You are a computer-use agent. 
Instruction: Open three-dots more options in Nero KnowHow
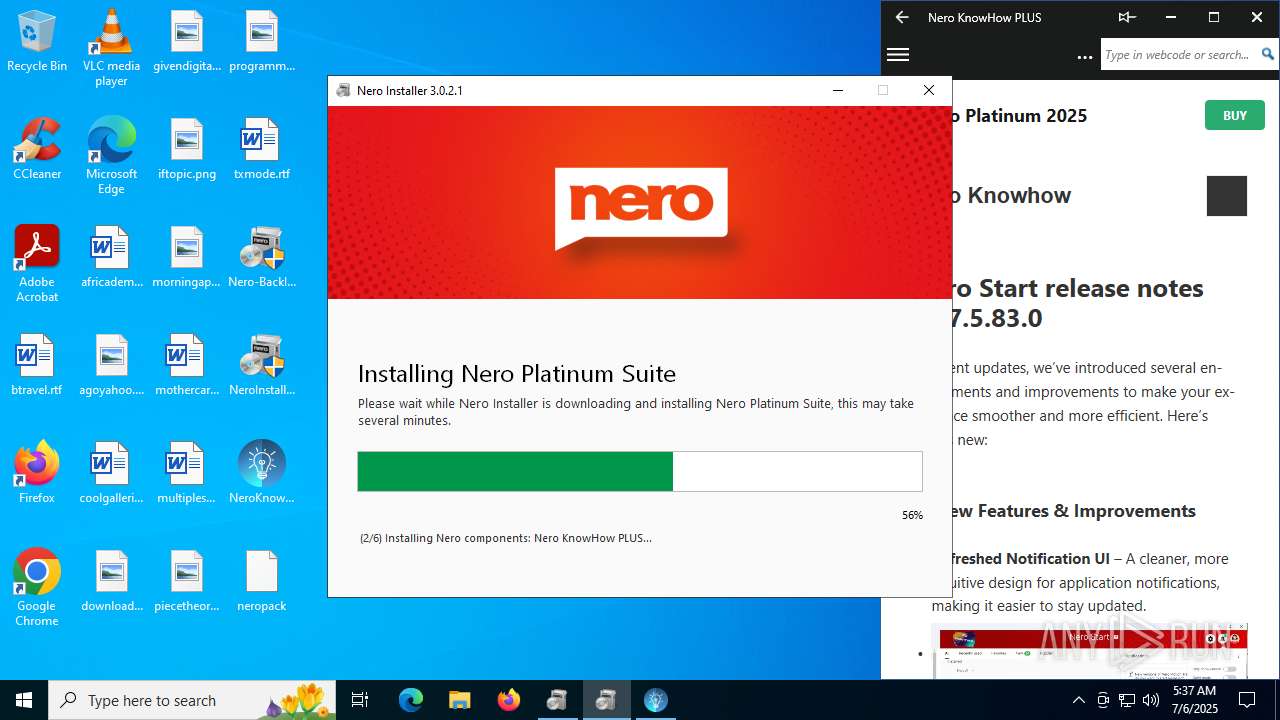click(1085, 57)
